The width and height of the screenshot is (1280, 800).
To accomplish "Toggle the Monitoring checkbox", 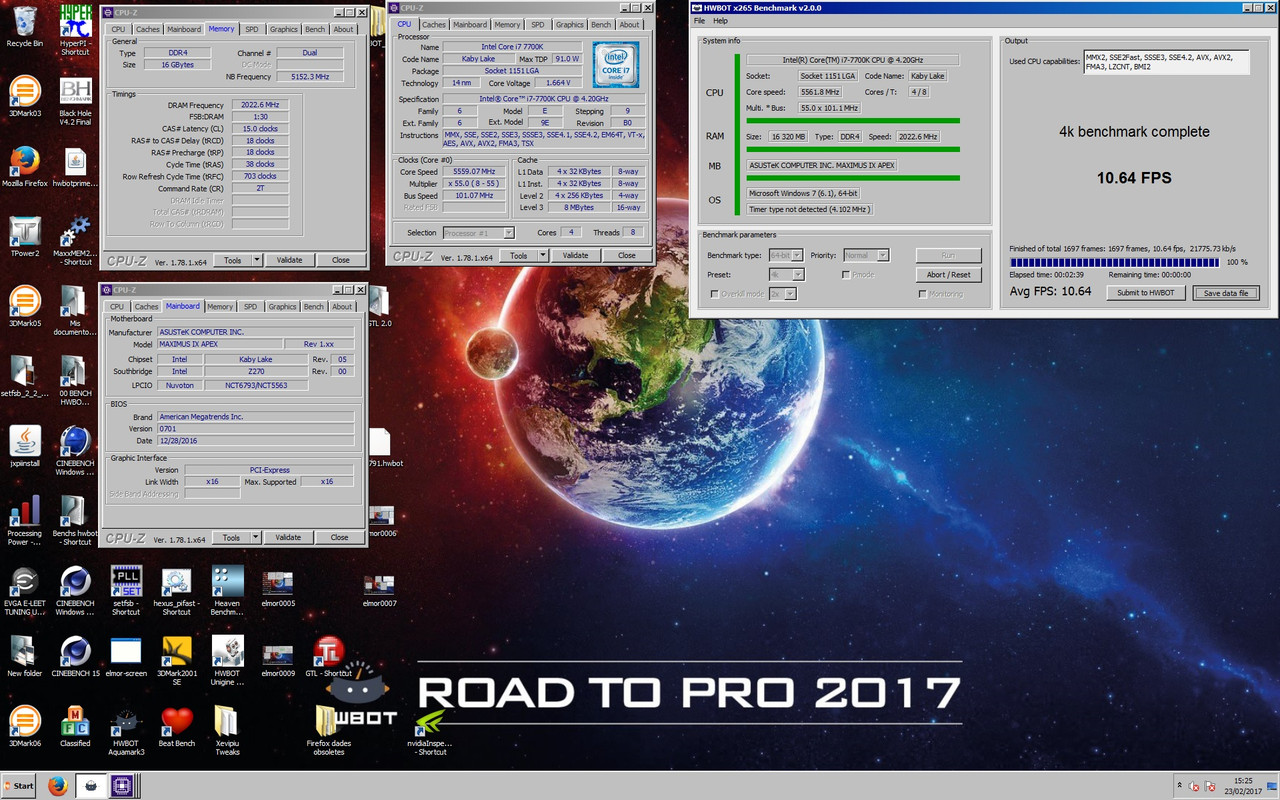I will click(x=922, y=294).
